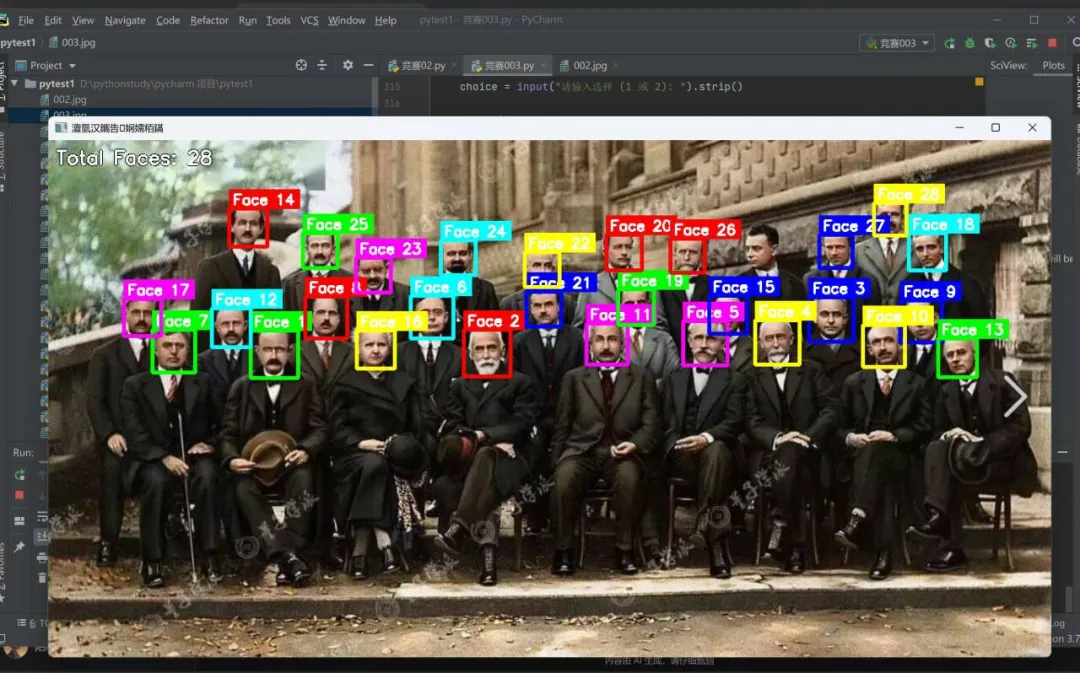This screenshot has width=1080, height=673.
Task: Close the face detection image window
Action: point(1032,127)
